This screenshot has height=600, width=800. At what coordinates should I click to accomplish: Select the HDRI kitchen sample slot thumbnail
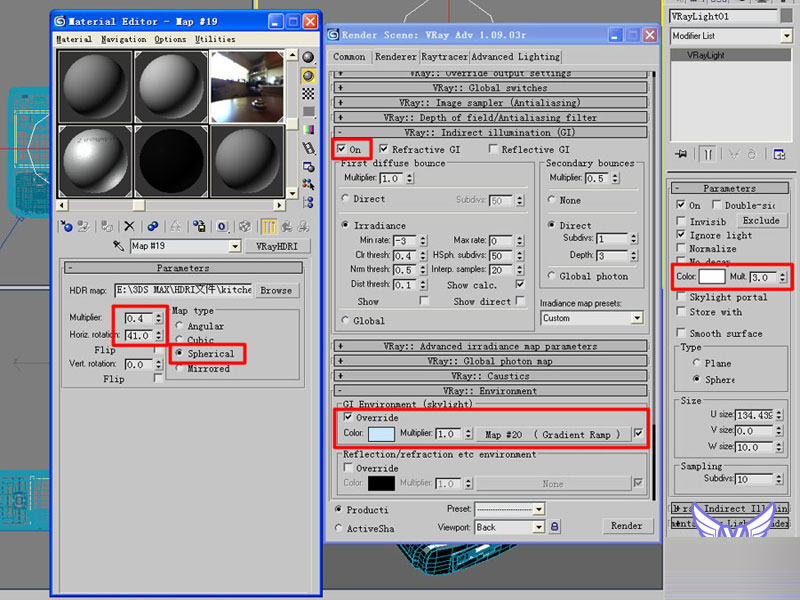[247, 87]
